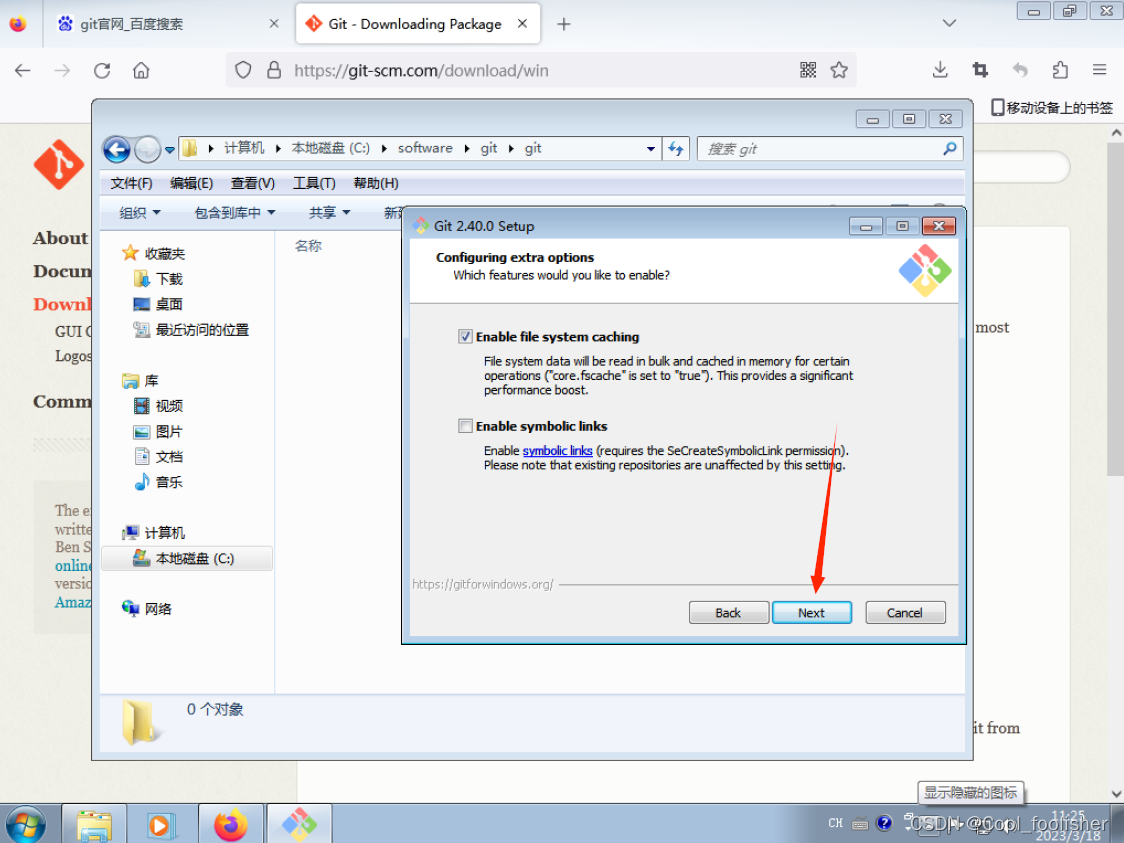1124x843 pixels.
Task: Open the symbolic links hyperlink
Action: point(557,451)
